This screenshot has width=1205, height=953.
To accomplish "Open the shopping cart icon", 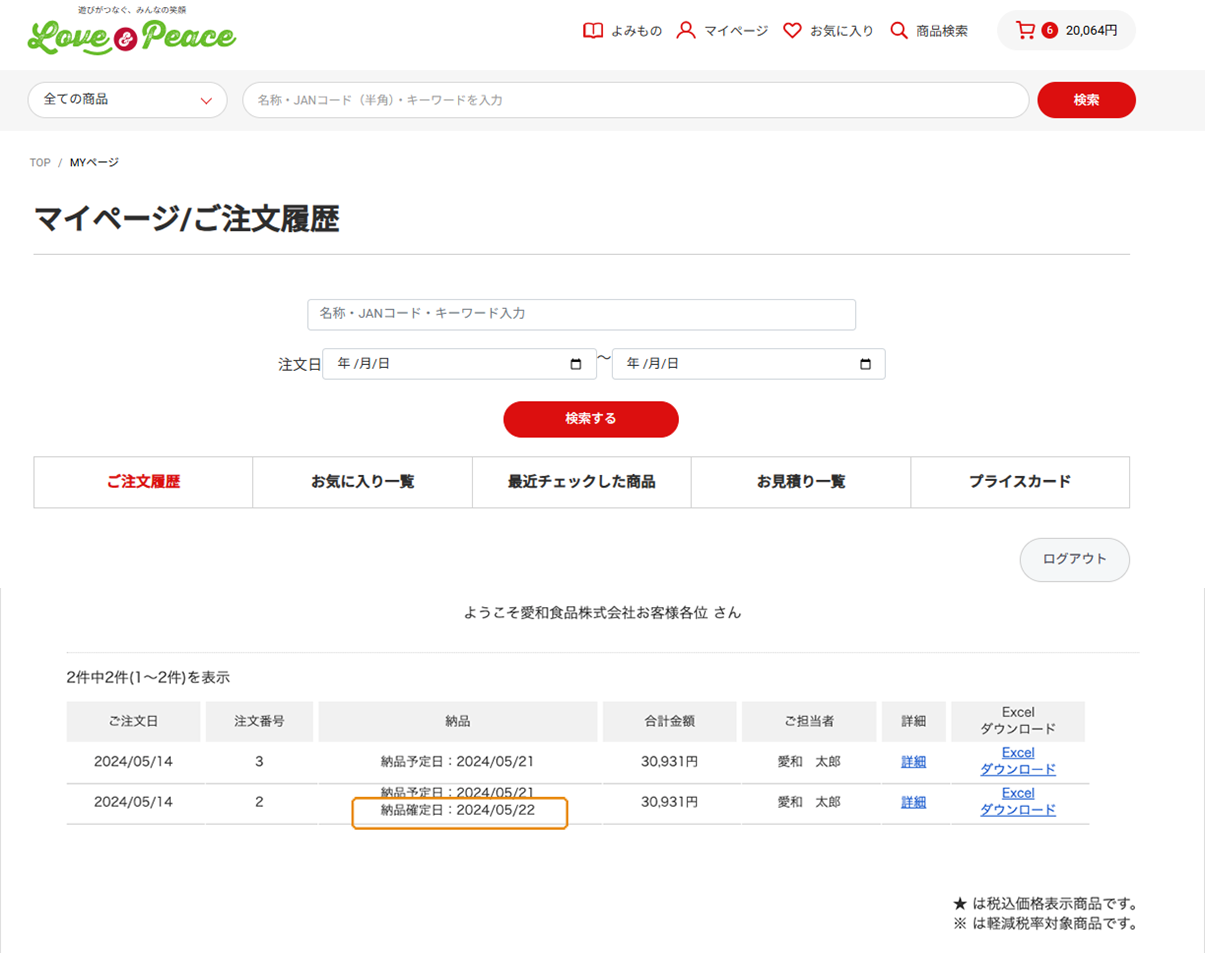I will 1025,31.
